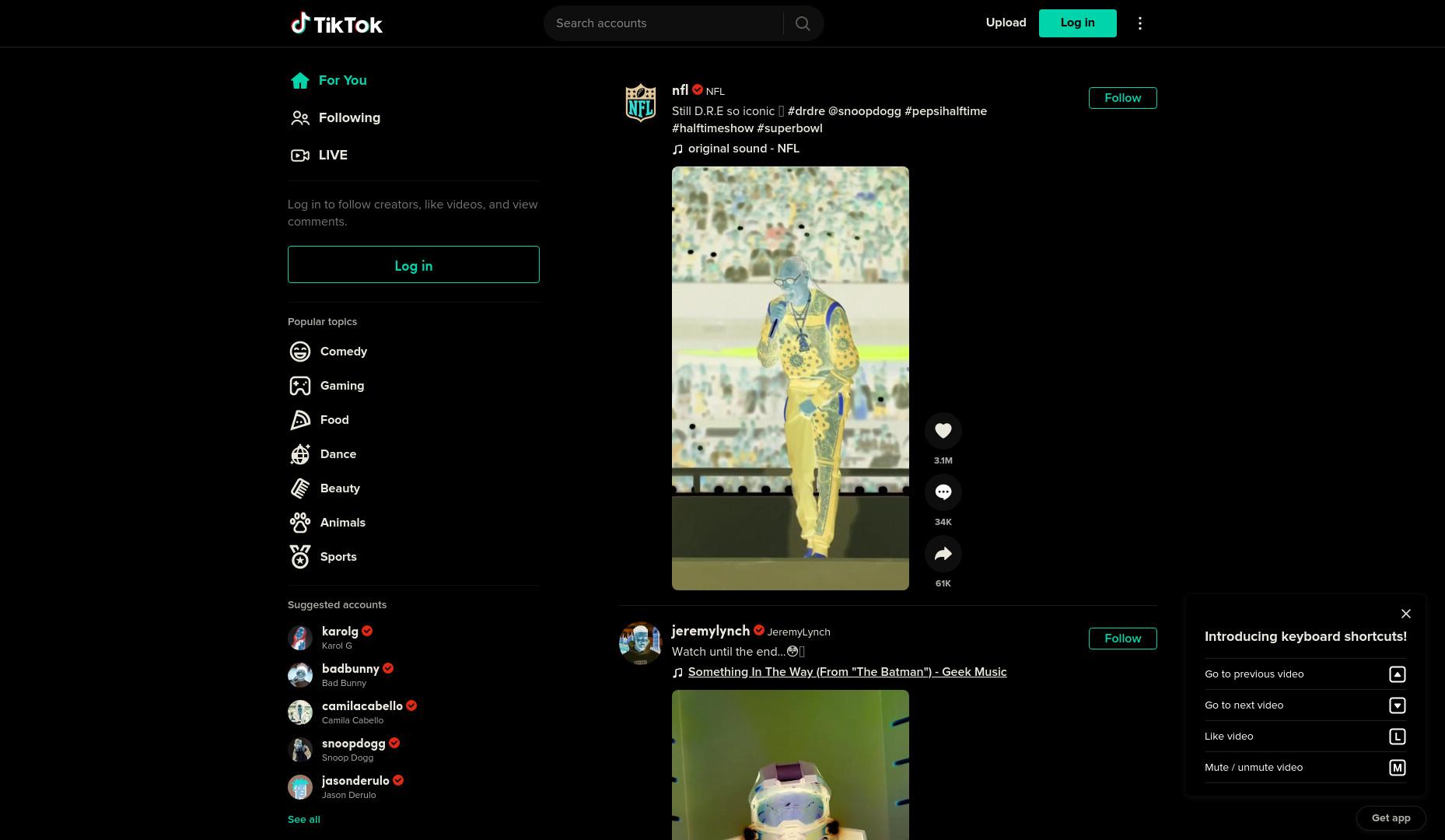This screenshot has height=840, width=1445.
Task: Click the L key icon for Like video
Action: [x=1398, y=737]
